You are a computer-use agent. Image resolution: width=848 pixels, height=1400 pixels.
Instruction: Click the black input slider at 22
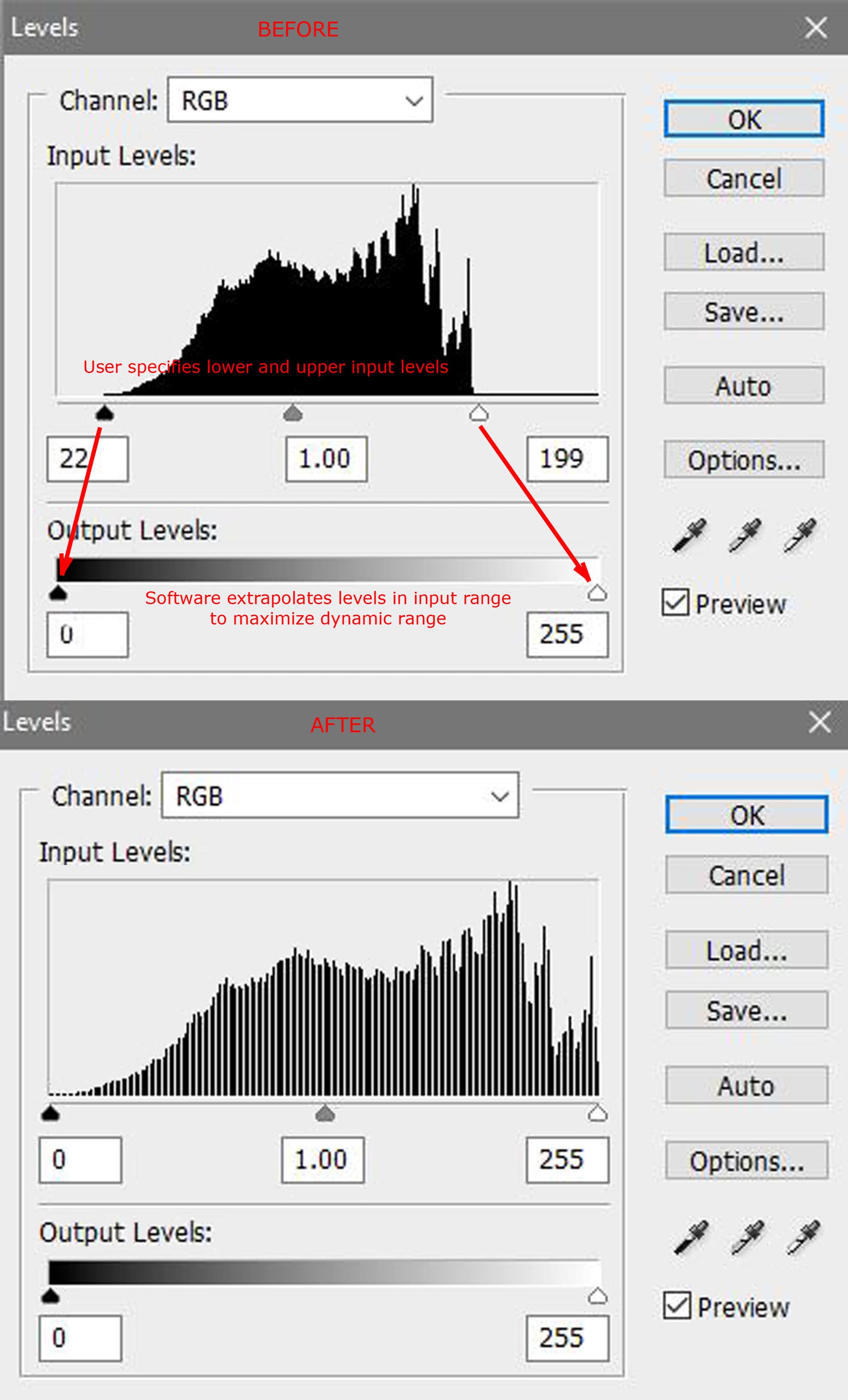click(105, 414)
